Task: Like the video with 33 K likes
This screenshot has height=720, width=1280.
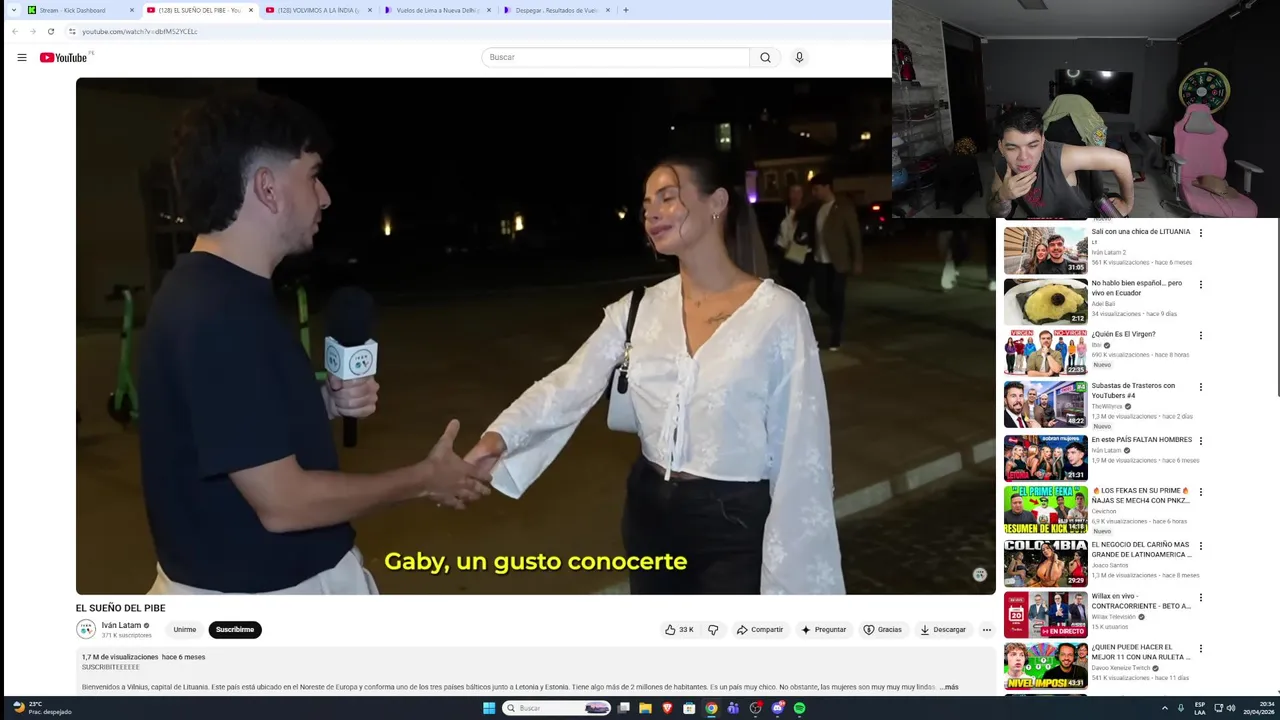Action: pos(679,630)
